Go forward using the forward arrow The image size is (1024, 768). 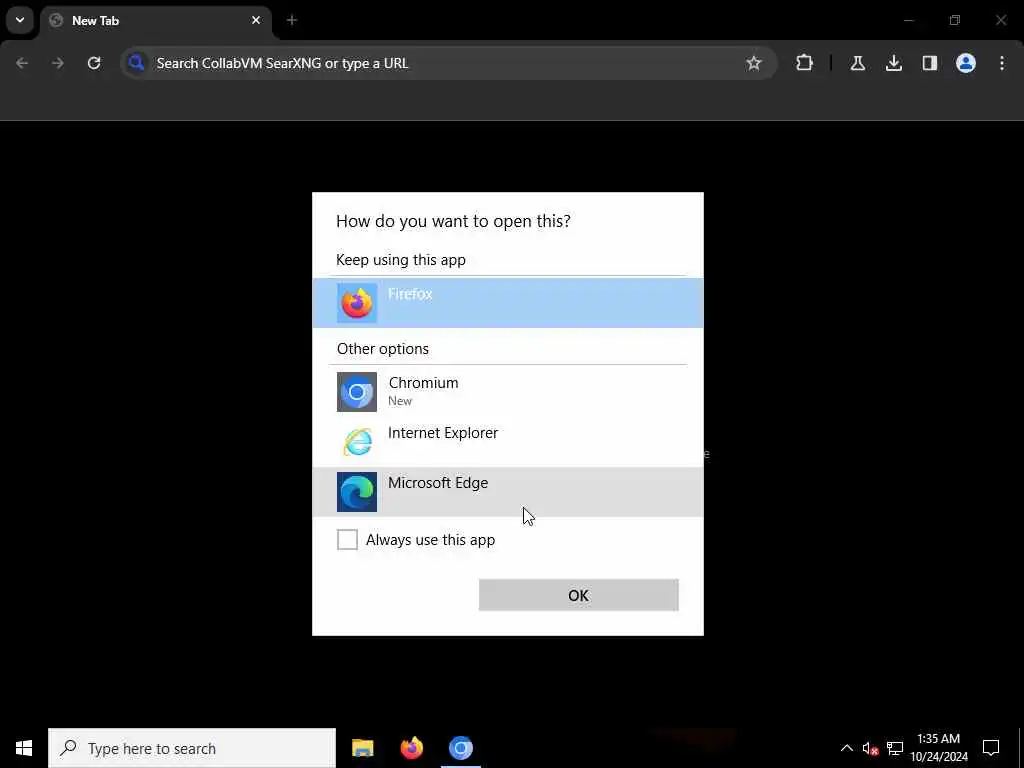coord(58,63)
